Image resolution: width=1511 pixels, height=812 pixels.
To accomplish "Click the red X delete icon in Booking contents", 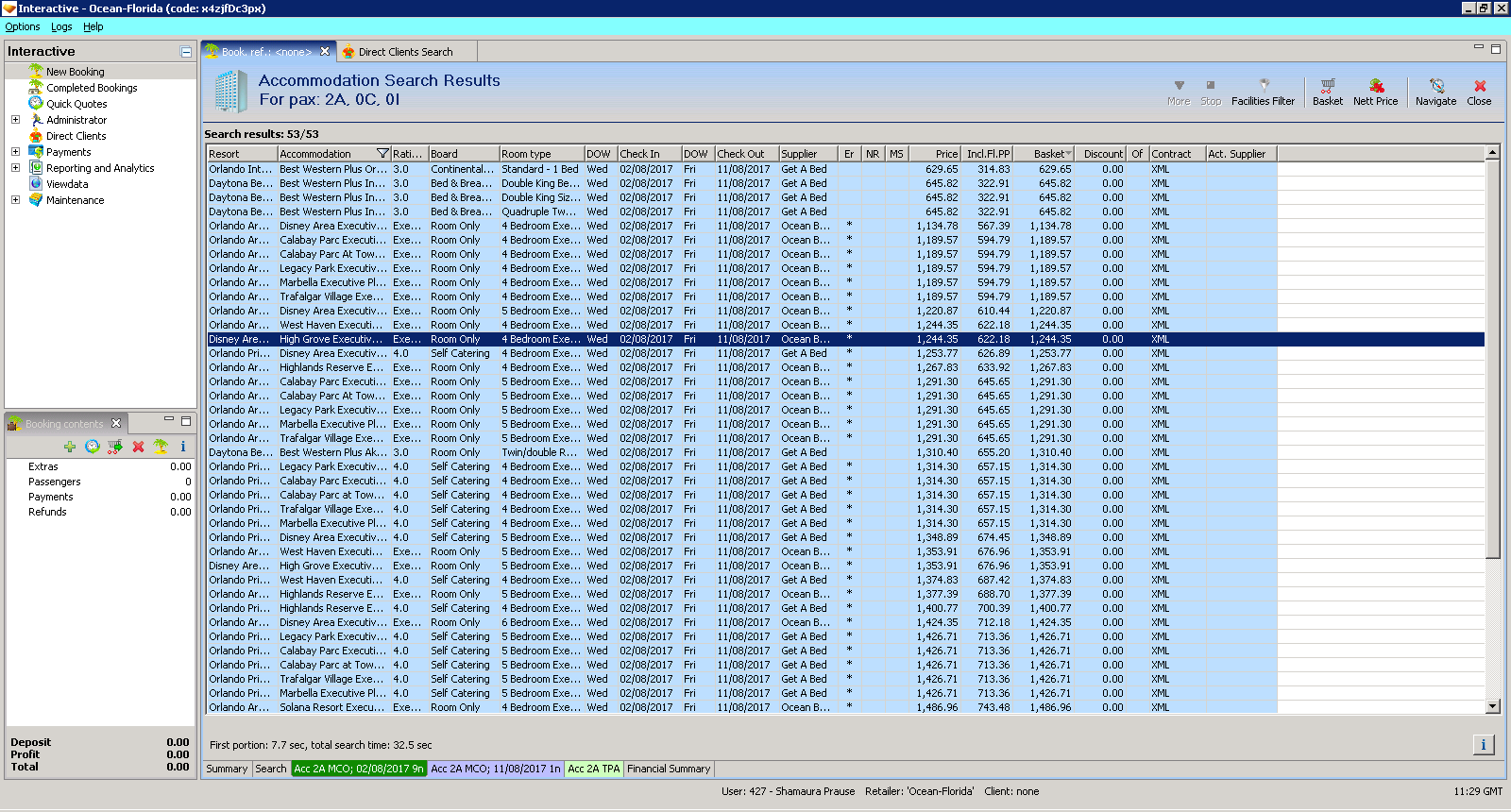I will click(x=138, y=447).
